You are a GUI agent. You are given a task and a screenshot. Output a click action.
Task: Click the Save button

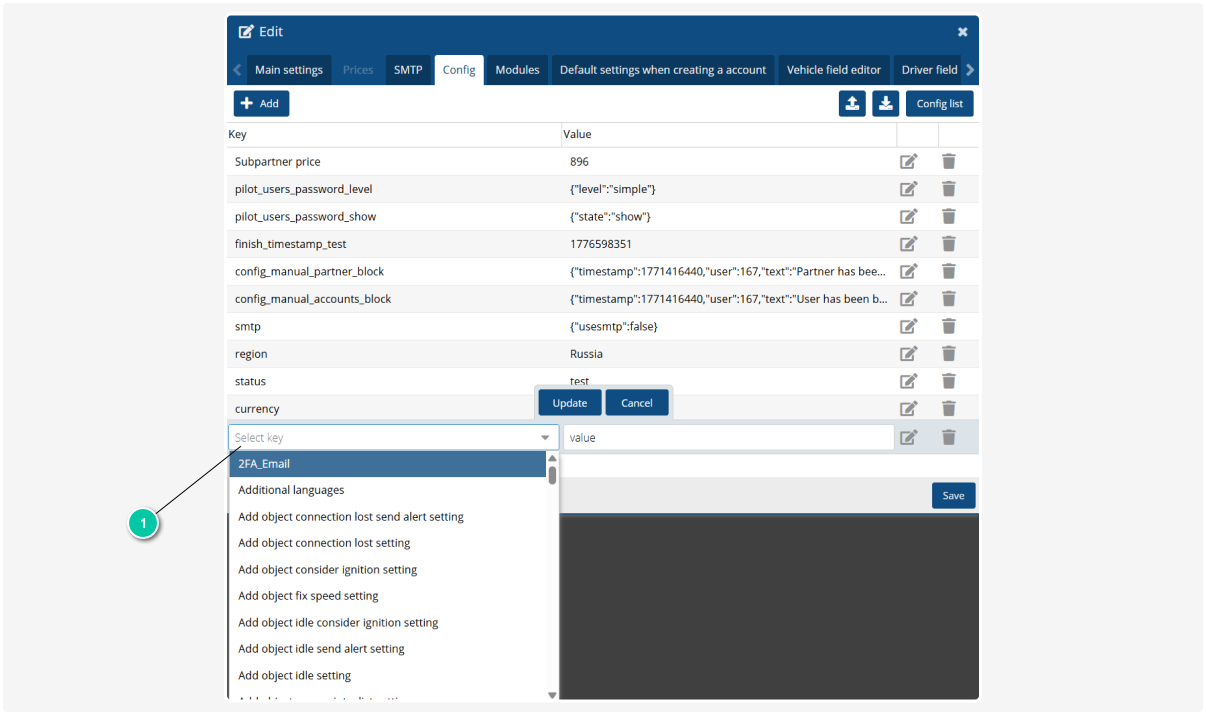point(953,495)
